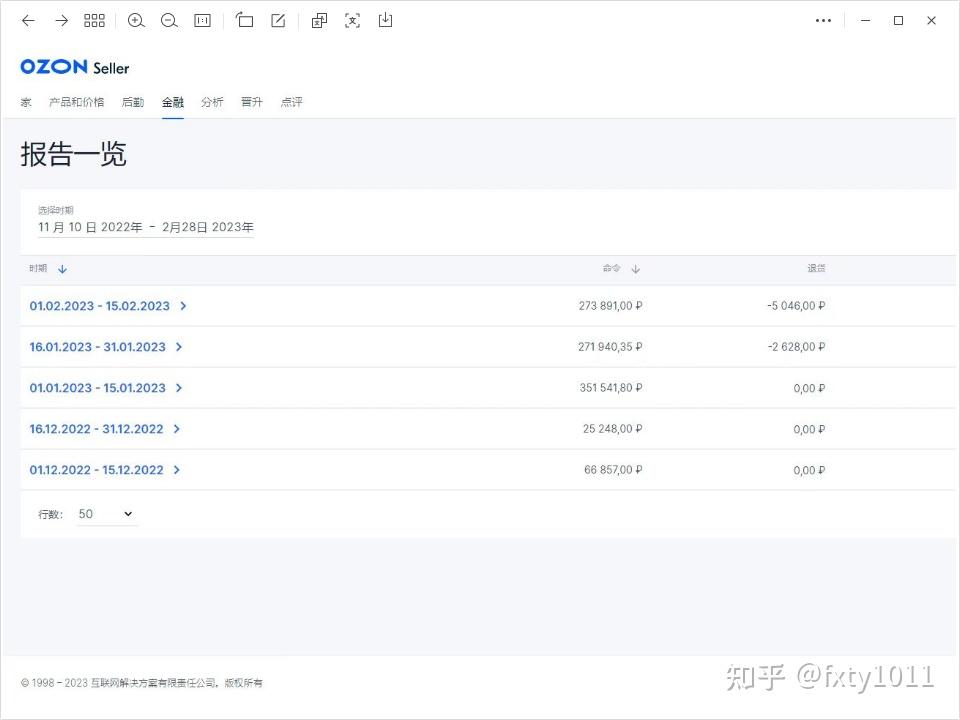Sort the table by 时期 column

(x=47, y=268)
